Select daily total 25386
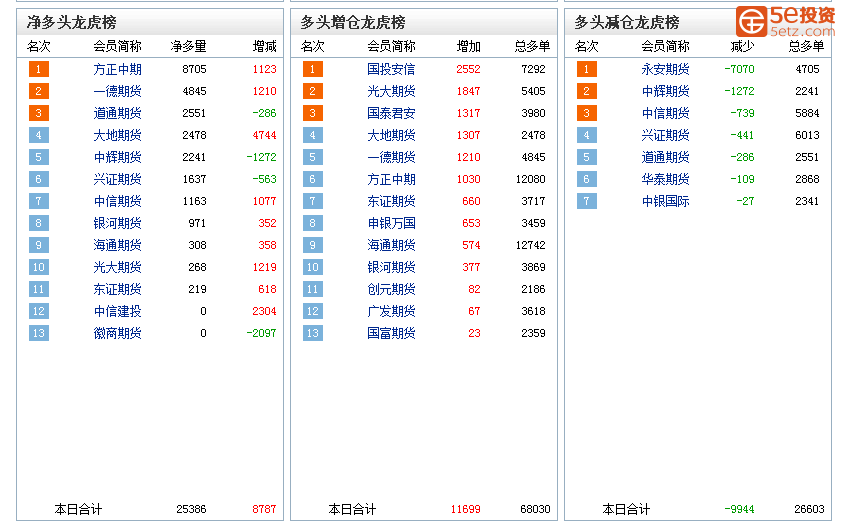Image resolution: width=843 pixels, height=526 pixels. click(x=191, y=509)
